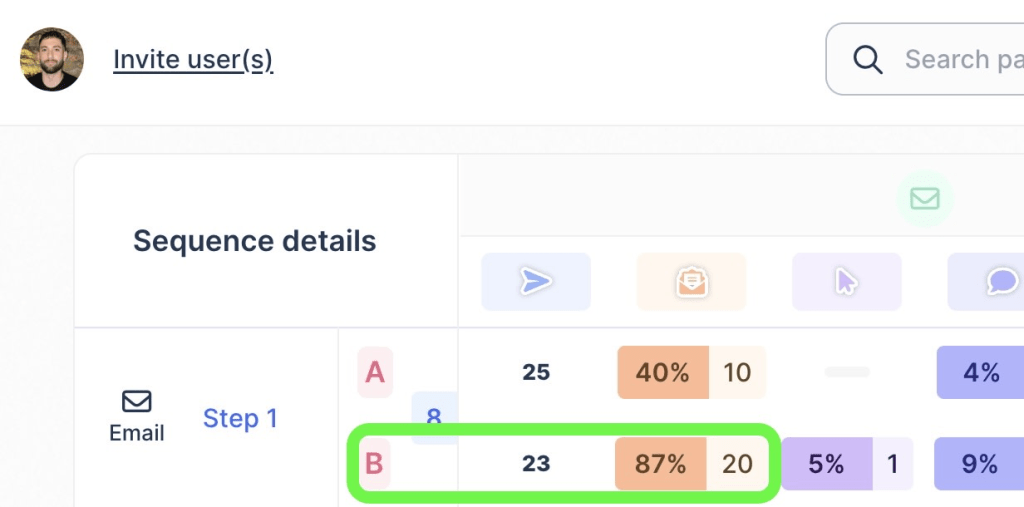Click the blue paper plane sent icon
1024x507 pixels.
click(536, 282)
